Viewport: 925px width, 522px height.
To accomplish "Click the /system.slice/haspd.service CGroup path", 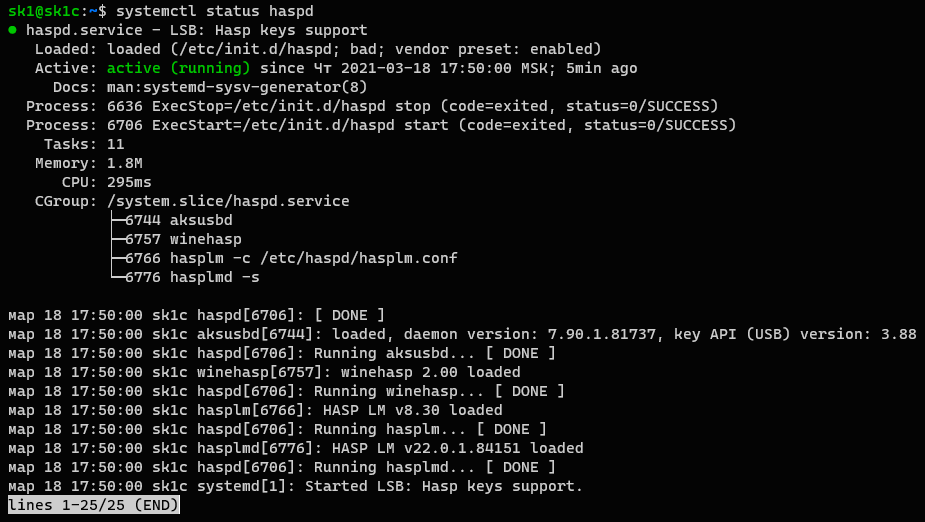I will [228, 201].
